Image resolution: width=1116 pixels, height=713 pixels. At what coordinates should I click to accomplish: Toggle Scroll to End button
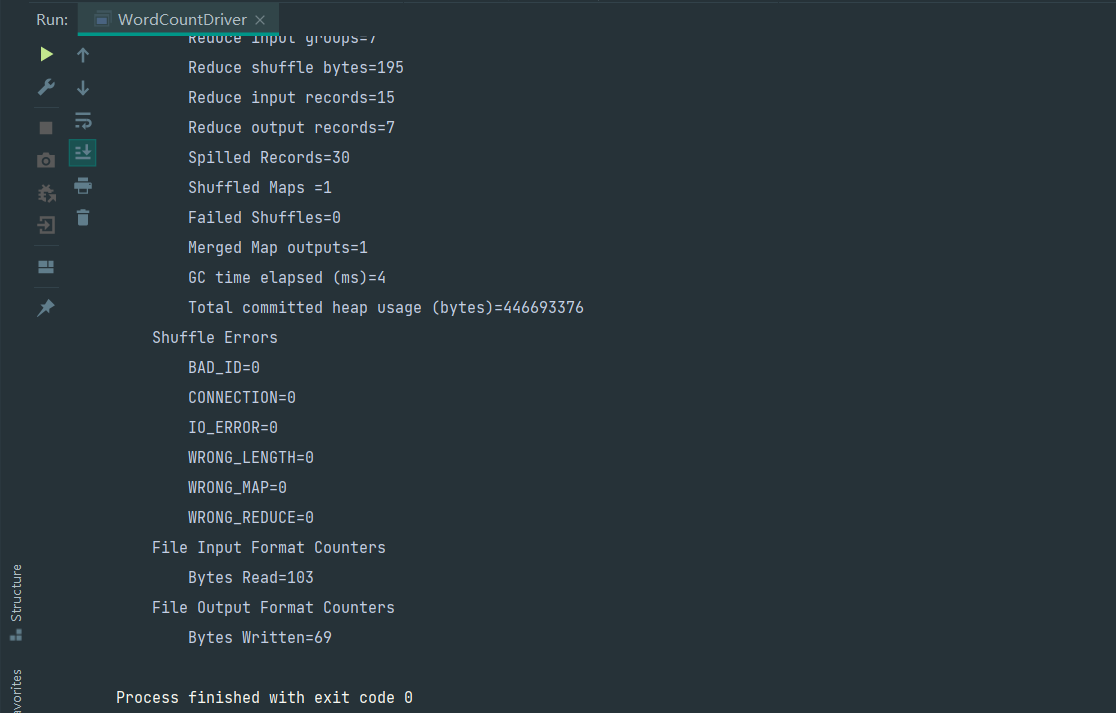click(83, 153)
